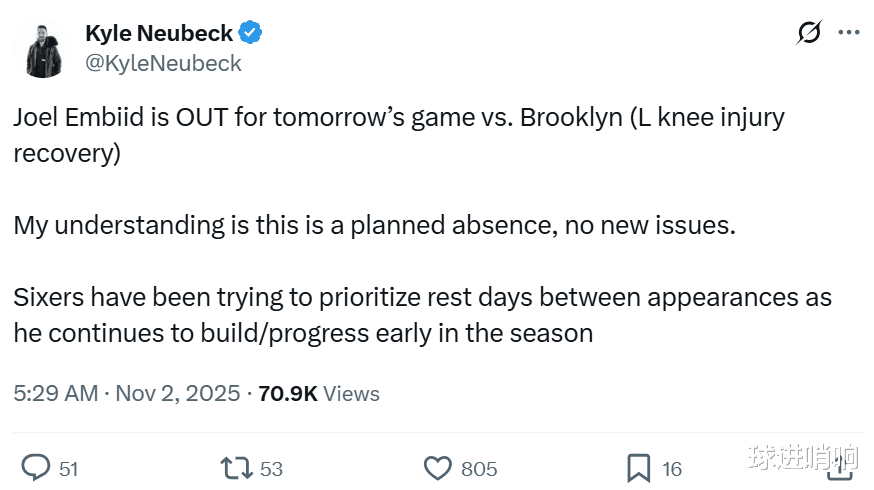Click the reply speech bubble icon
The width and height of the screenshot is (874, 490).
36,467
